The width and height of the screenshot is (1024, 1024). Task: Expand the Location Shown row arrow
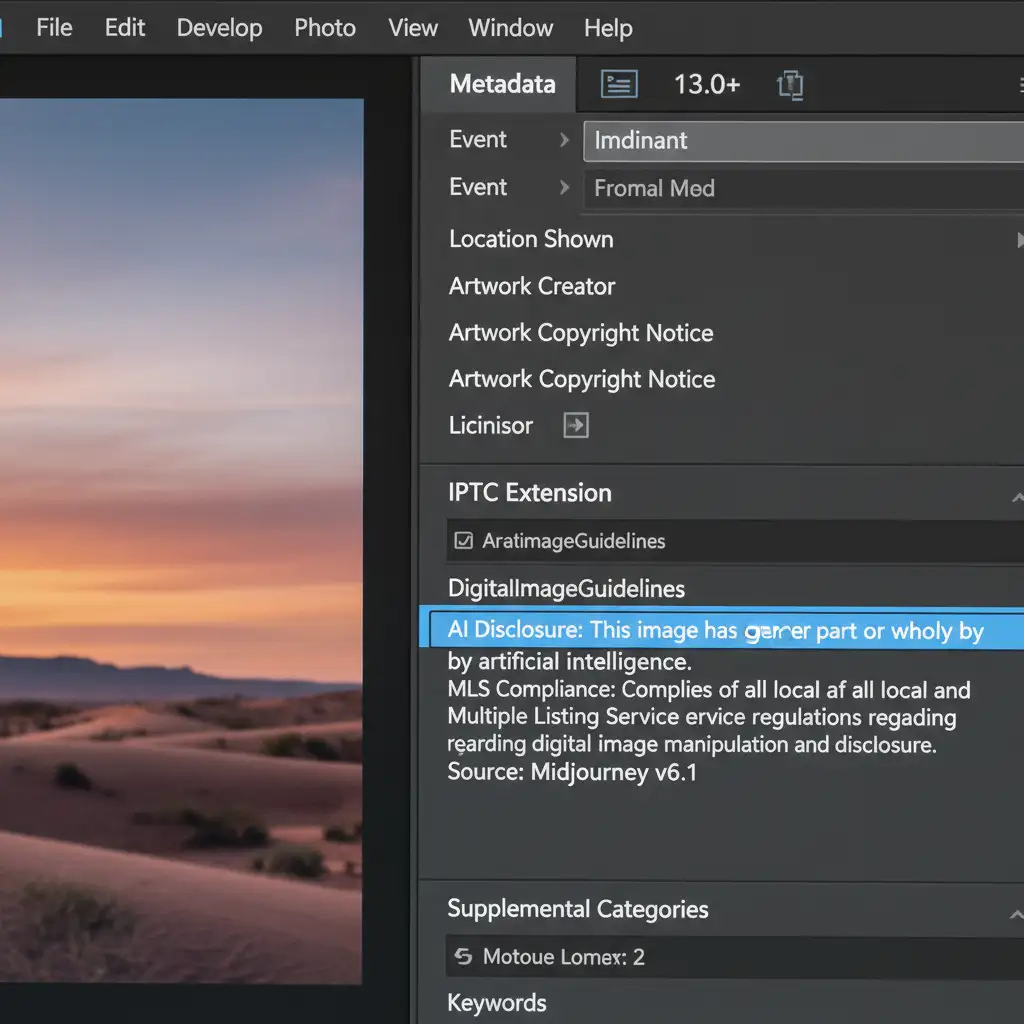click(1019, 240)
